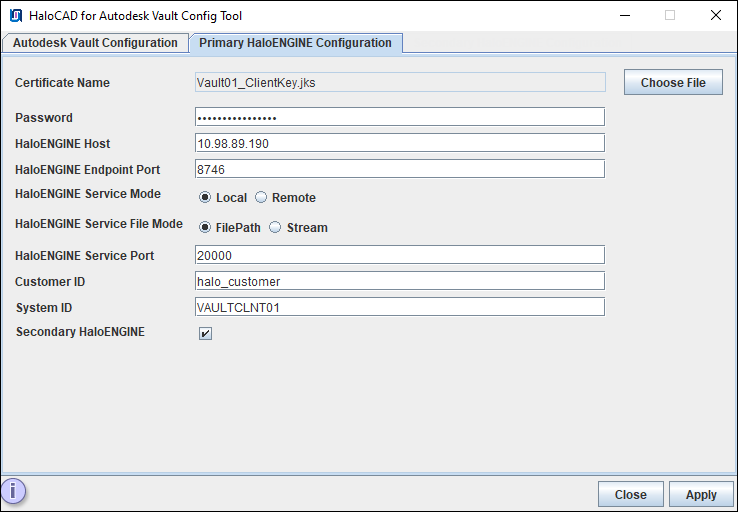
Task: Click the System ID input field
Action: [400, 307]
